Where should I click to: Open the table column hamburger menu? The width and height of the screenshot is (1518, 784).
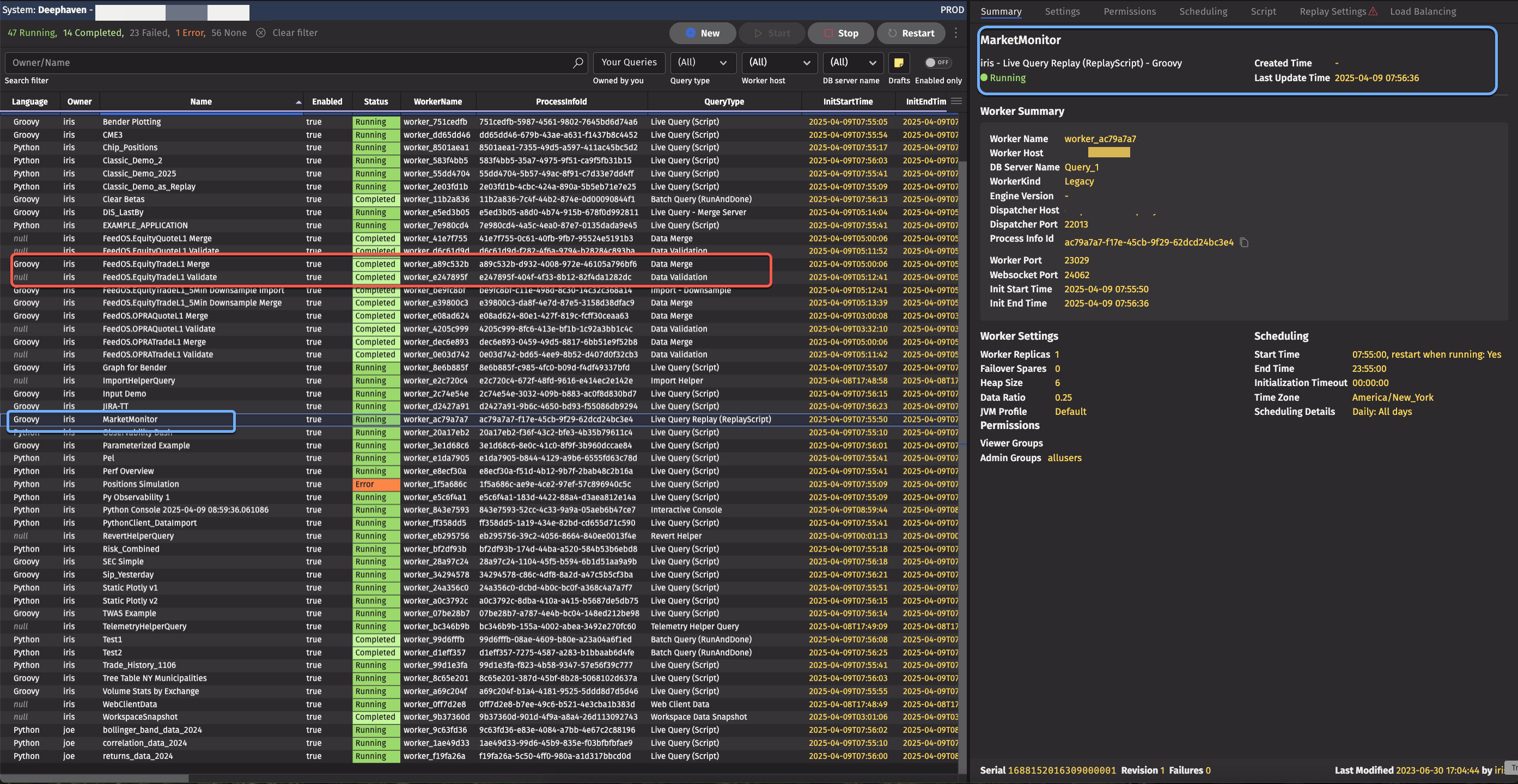[956, 101]
